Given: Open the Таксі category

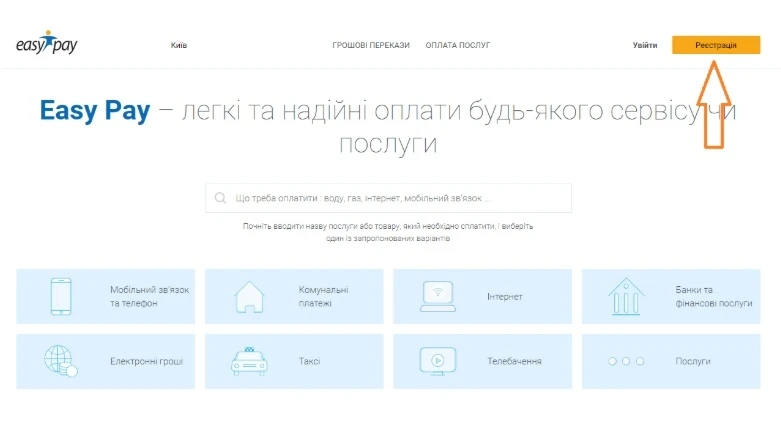Looking at the screenshot, I should (294, 361).
